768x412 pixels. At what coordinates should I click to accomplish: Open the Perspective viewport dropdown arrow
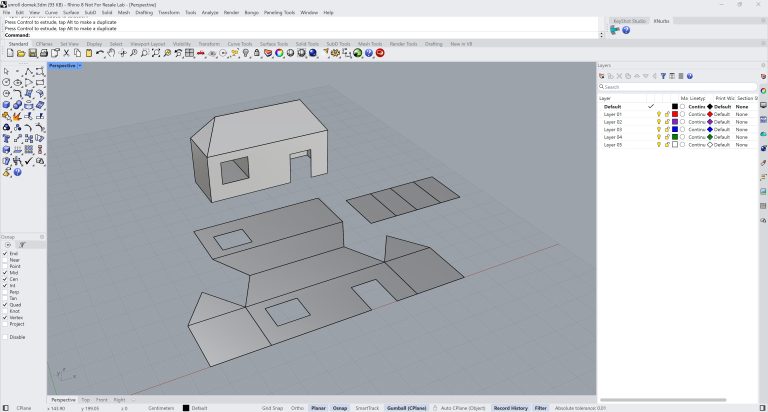click(x=80, y=66)
